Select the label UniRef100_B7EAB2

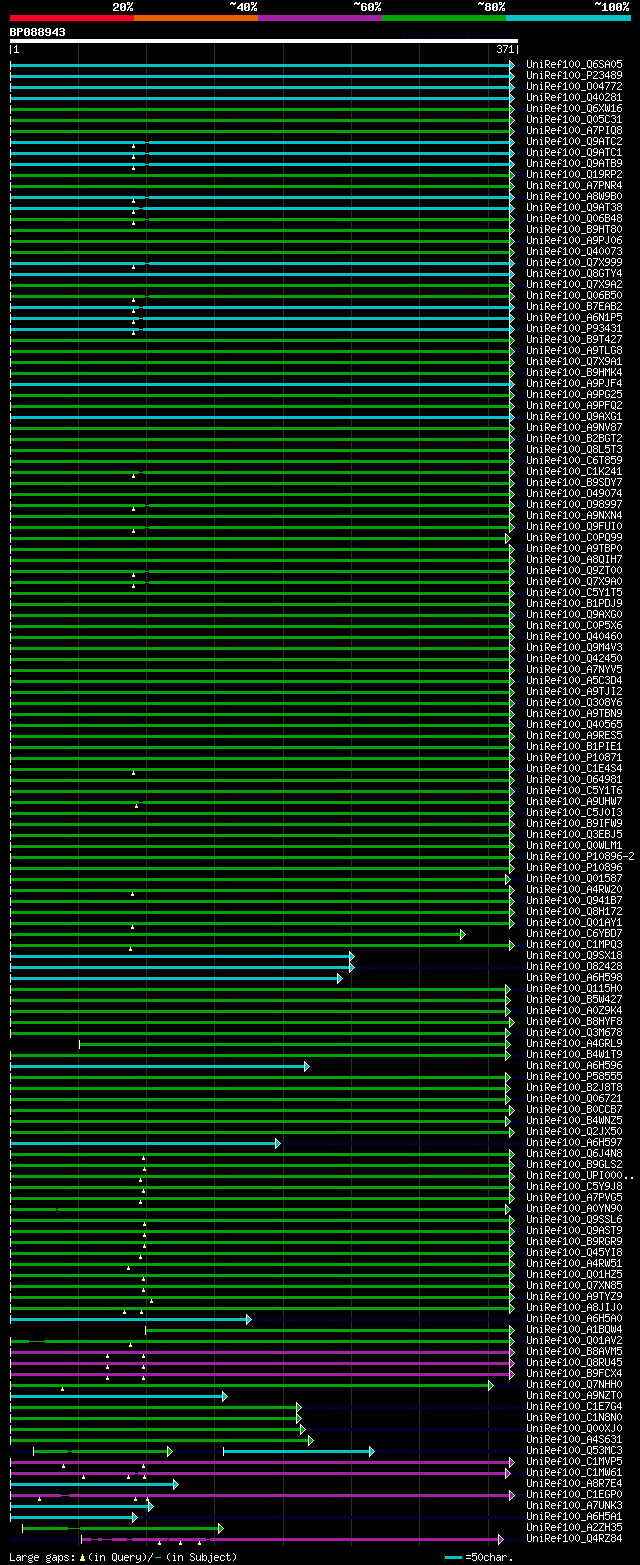(x=573, y=306)
